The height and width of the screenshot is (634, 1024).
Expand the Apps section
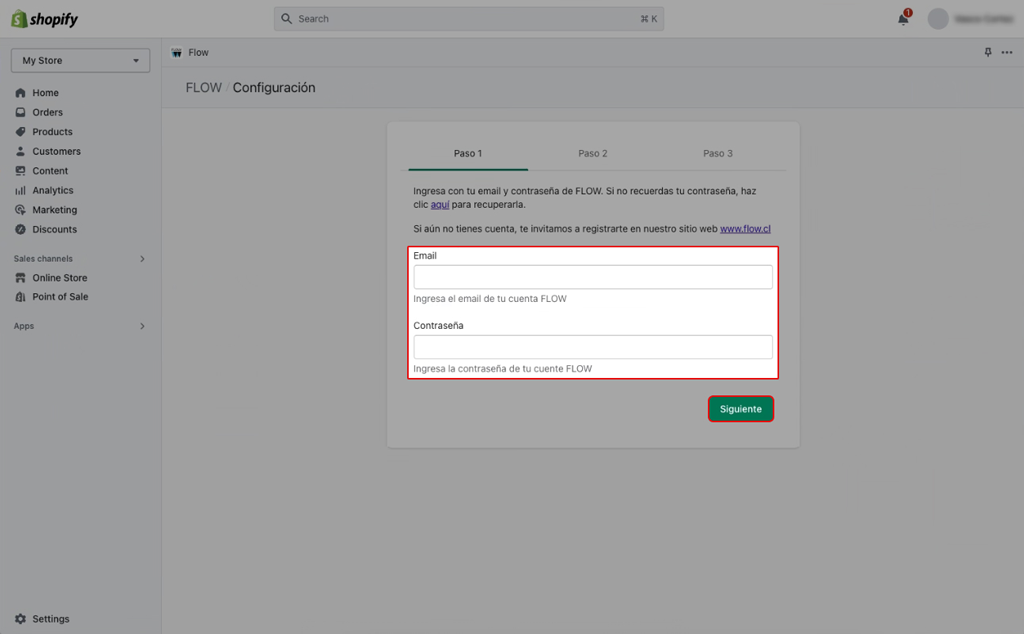click(x=142, y=326)
